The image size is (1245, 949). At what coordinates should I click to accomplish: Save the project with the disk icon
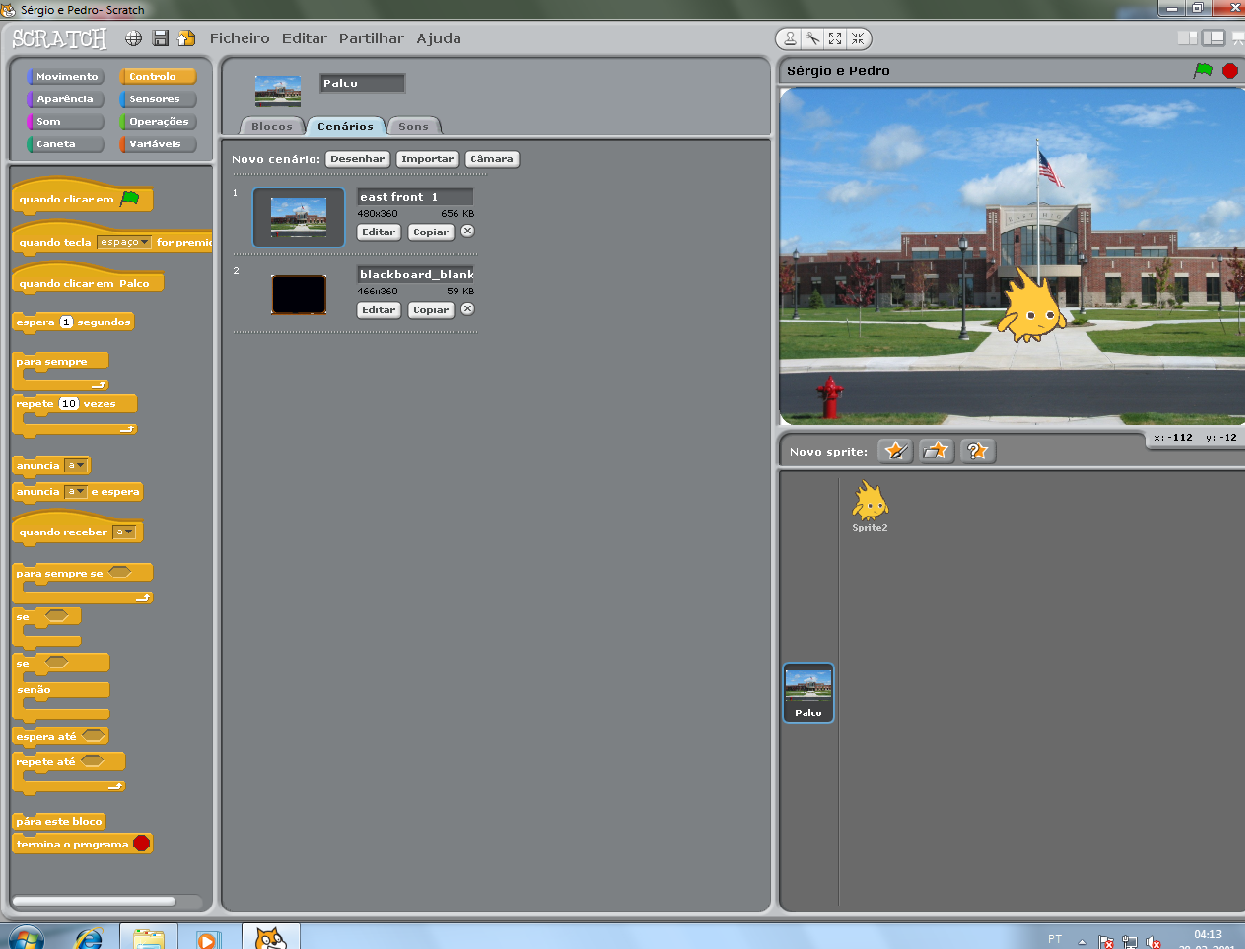160,38
